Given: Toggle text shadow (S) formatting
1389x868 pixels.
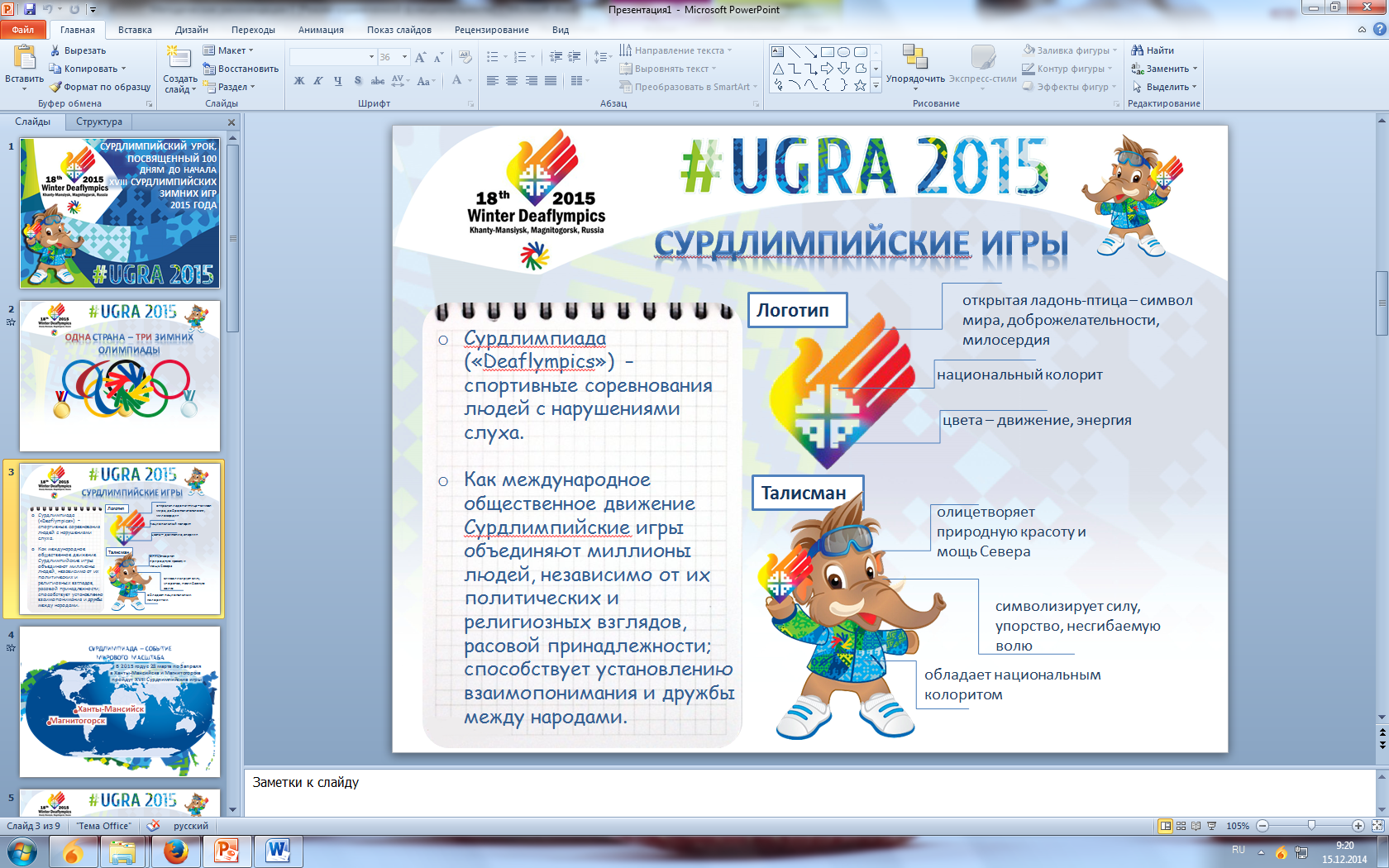Looking at the screenshot, I should (x=358, y=80).
